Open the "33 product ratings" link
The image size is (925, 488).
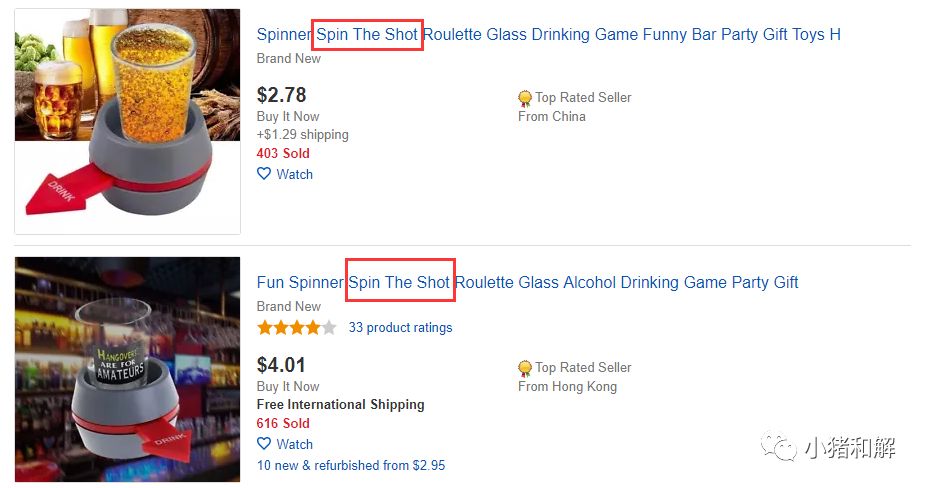tap(400, 327)
